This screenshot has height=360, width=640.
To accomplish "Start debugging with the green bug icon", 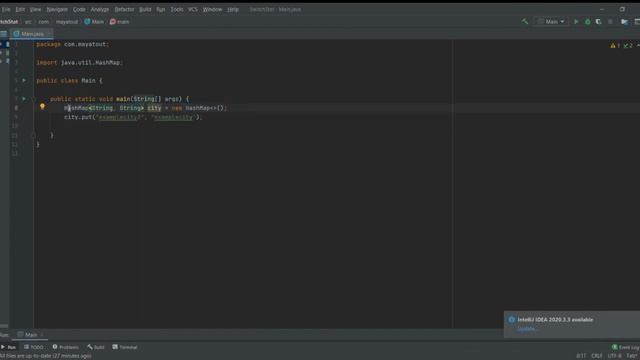I will (x=587, y=21).
